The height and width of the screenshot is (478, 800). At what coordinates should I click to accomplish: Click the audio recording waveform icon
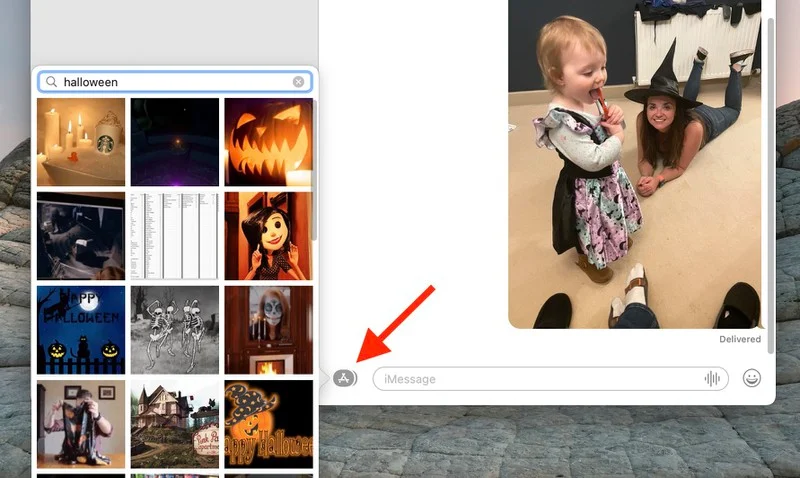[713, 378]
